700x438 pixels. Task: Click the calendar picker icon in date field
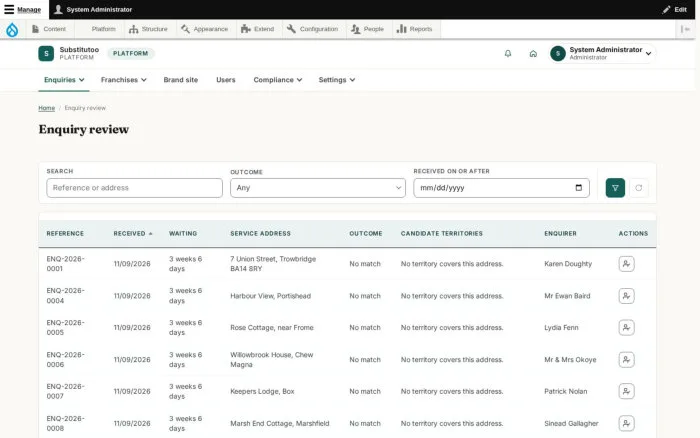point(579,188)
